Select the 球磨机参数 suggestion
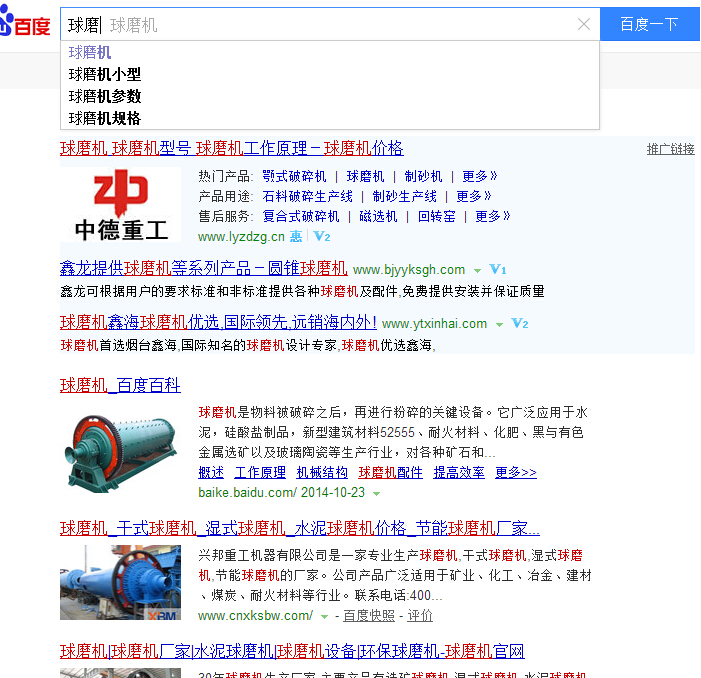 tap(105, 96)
